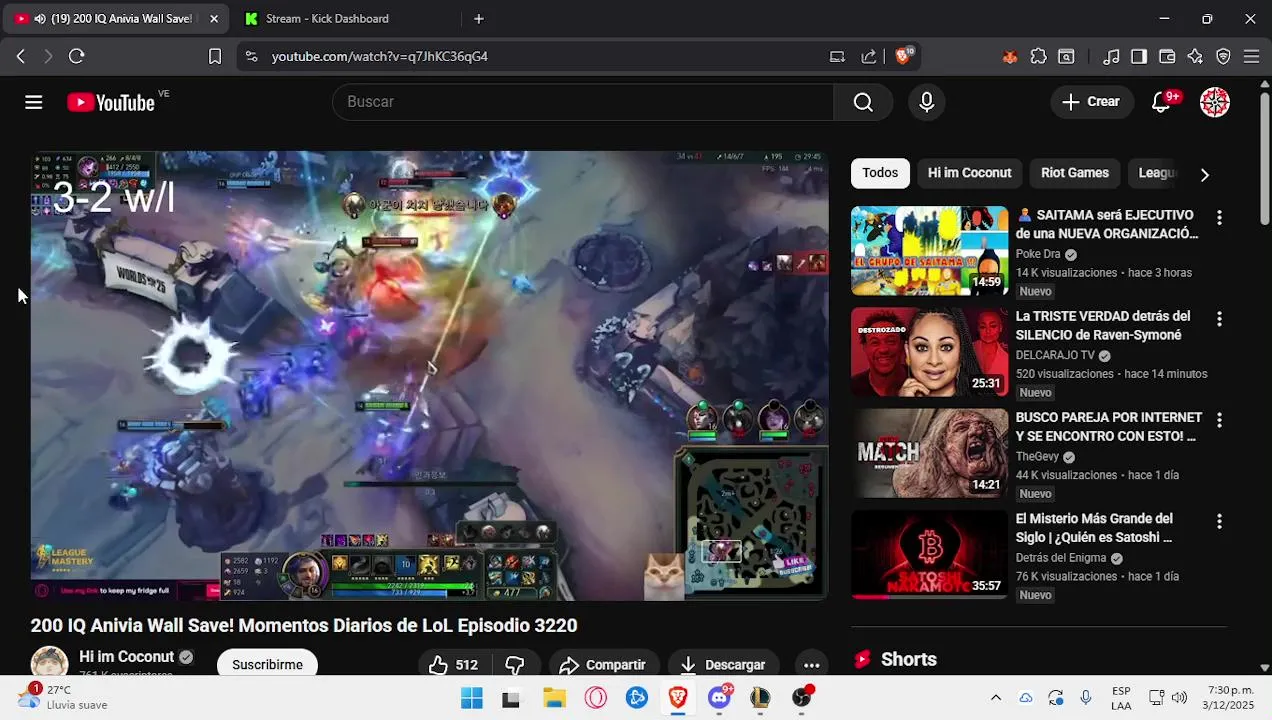Viewport: 1272px width, 720px height.
Task: Open the Windows Start menu
Action: pos(471,698)
